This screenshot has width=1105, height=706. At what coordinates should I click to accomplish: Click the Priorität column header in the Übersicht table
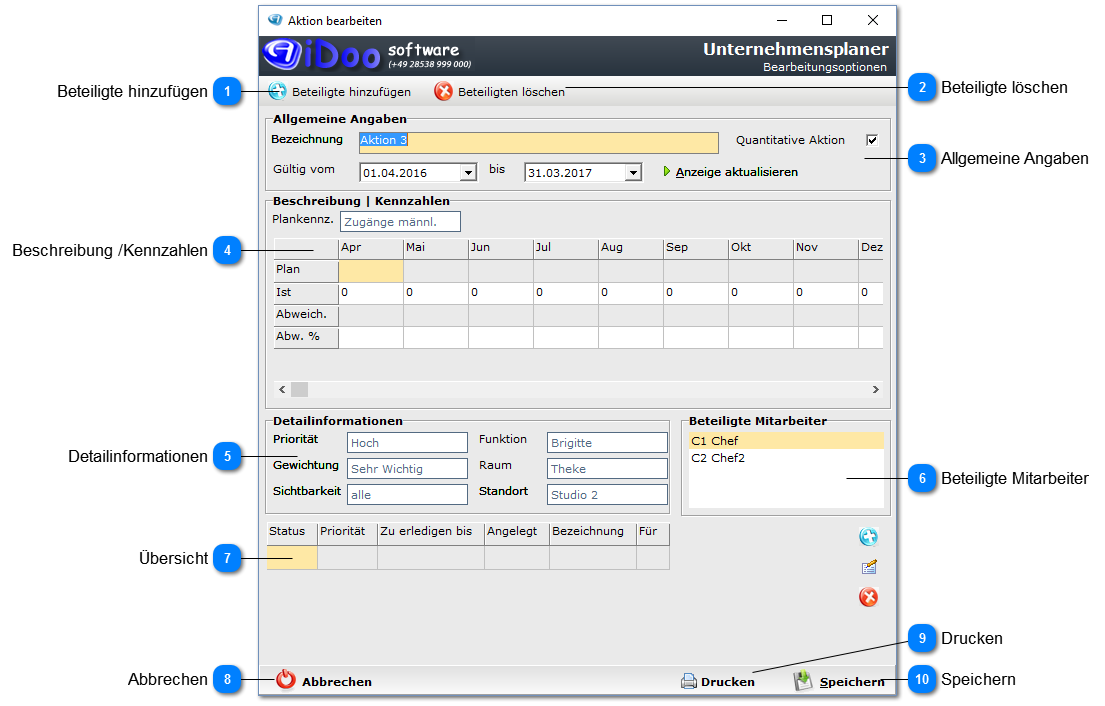point(347,532)
